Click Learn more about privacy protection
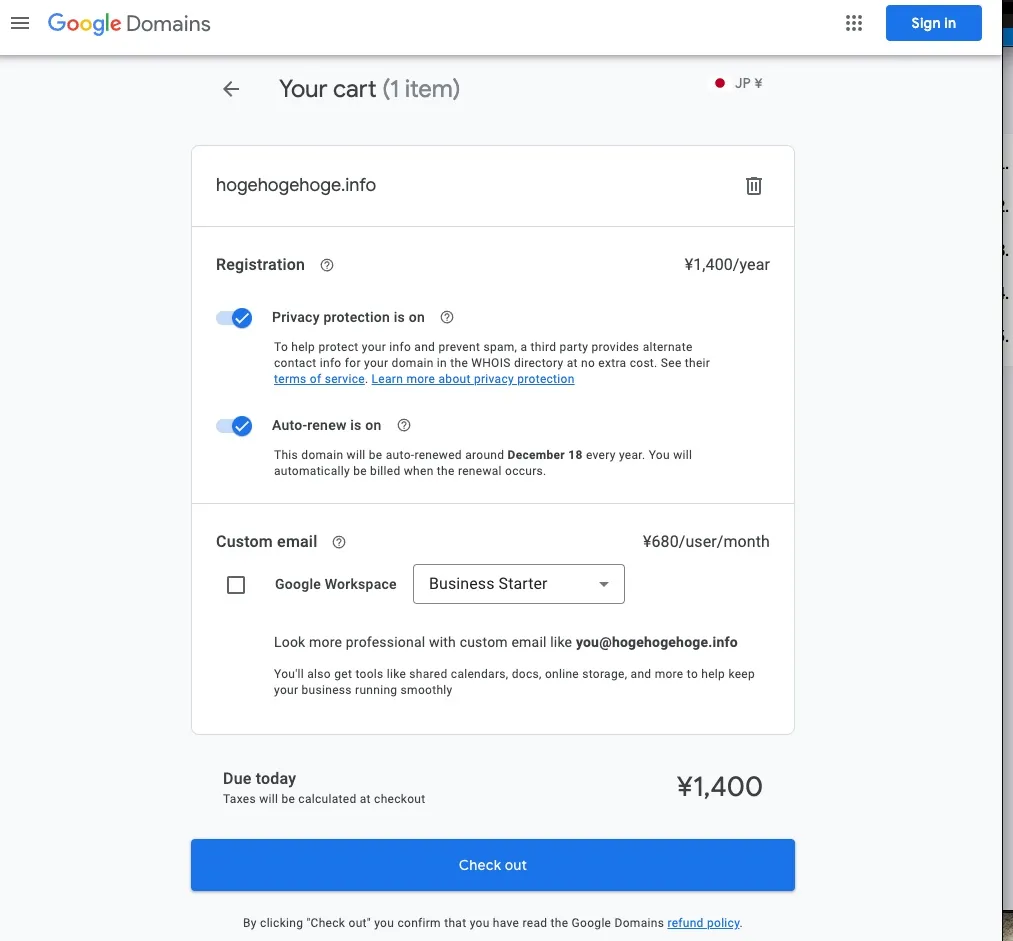The image size is (1013, 941). (x=472, y=378)
